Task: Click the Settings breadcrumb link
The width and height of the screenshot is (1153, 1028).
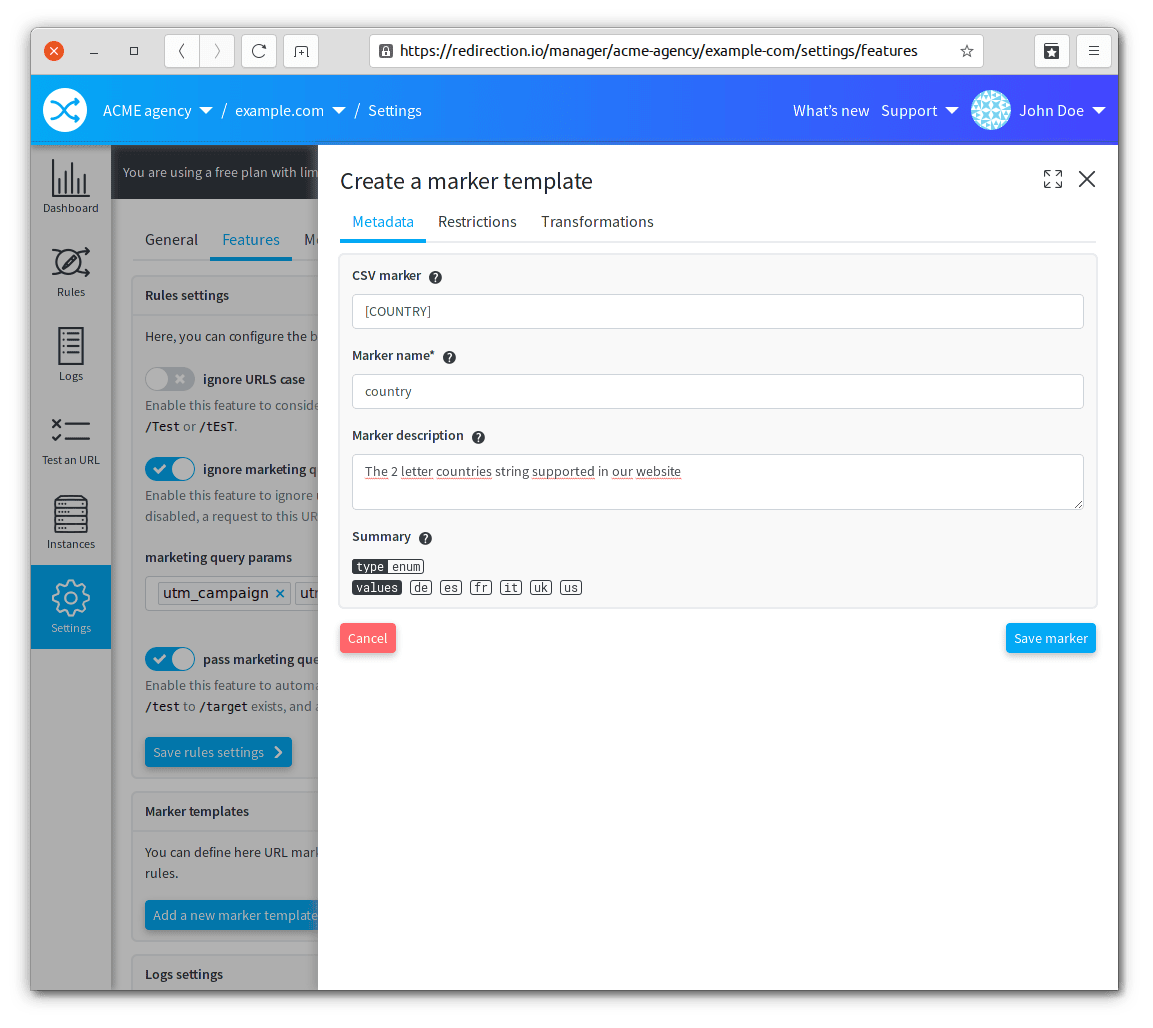Action: click(395, 110)
